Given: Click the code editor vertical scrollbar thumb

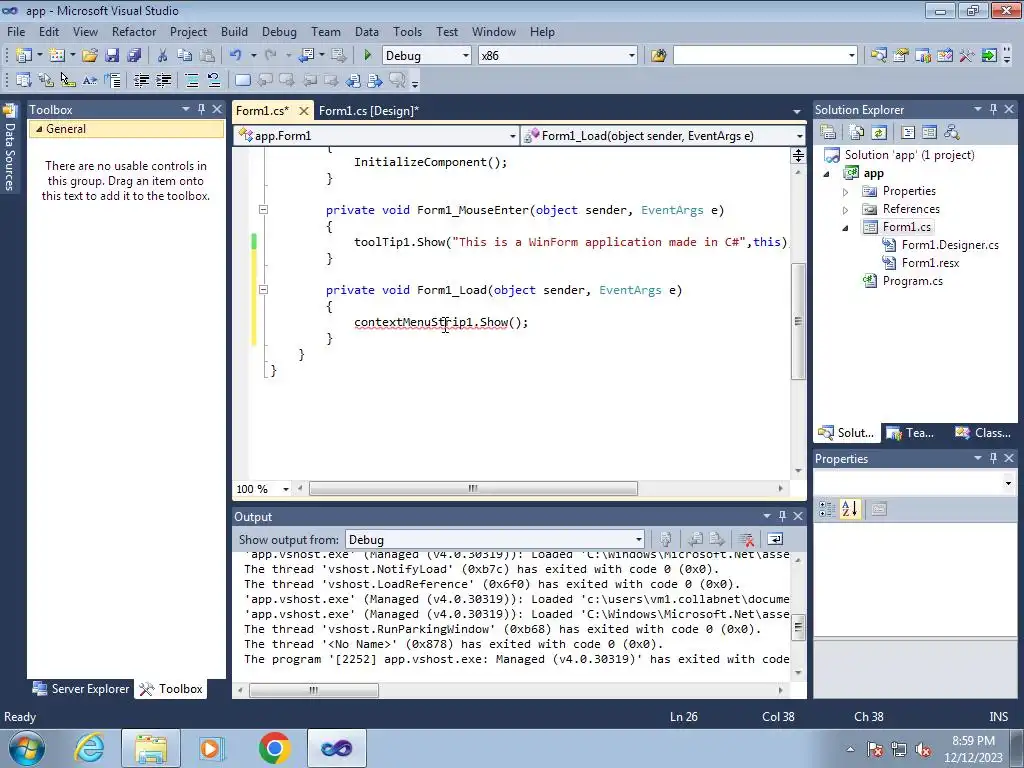Looking at the screenshot, I should pyautogui.click(x=798, y=321).
